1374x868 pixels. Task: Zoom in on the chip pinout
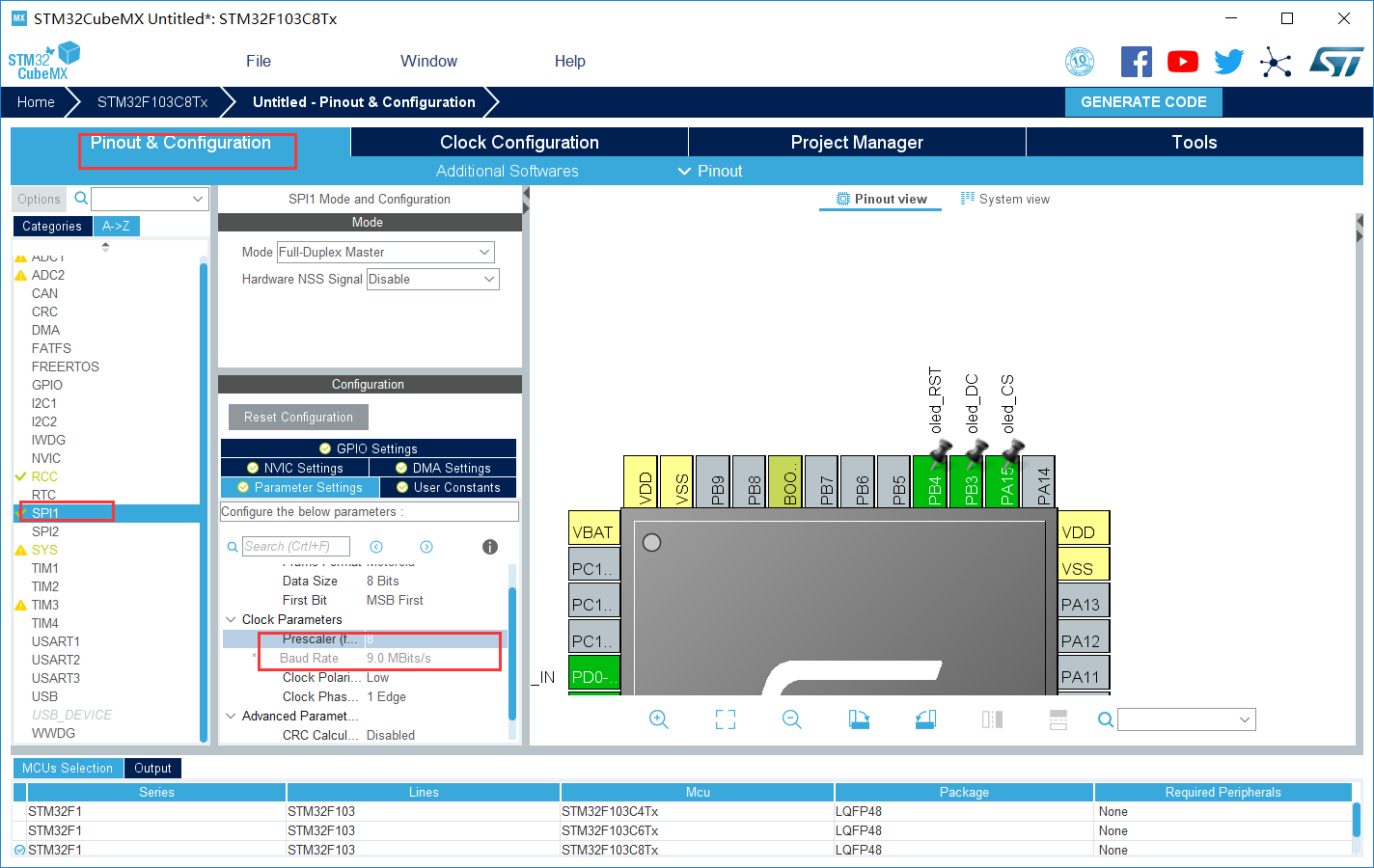[659, 719]
